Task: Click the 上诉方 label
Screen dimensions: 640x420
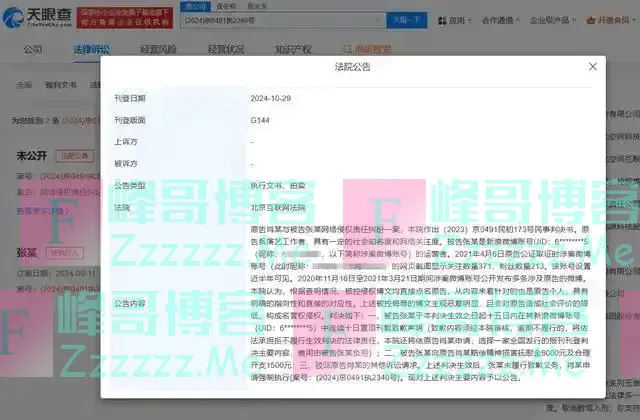Action: pos(126,142)
